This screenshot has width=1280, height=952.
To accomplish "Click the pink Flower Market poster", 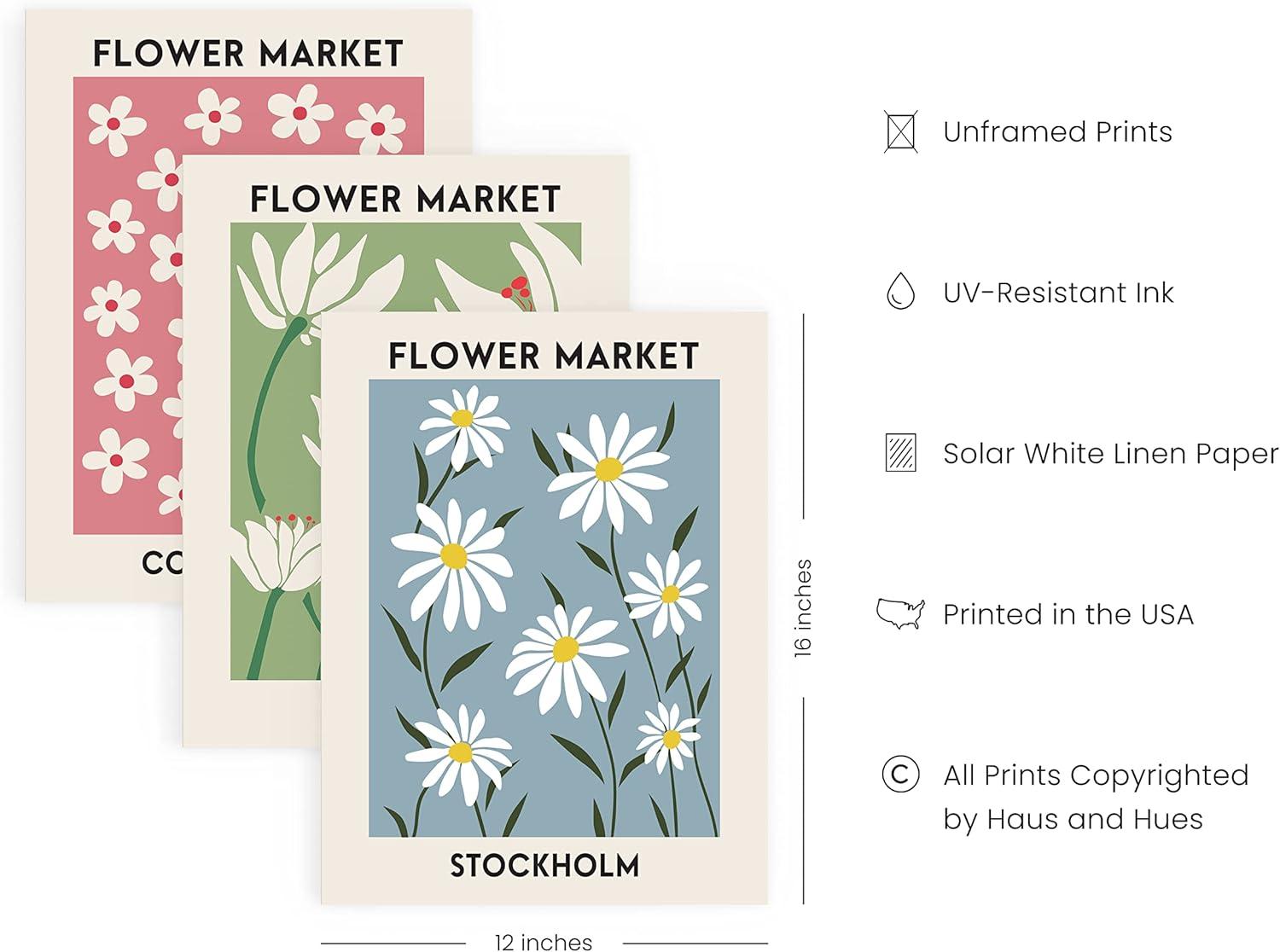I will point(102,341).
